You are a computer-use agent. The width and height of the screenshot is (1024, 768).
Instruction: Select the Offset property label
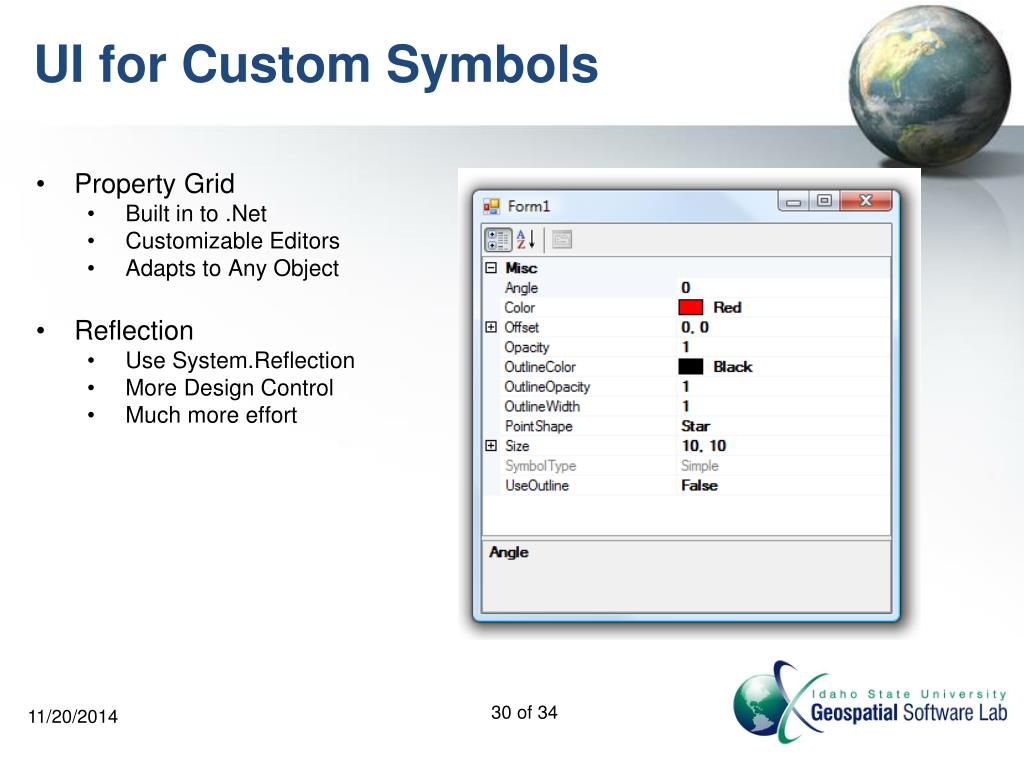(521, 327)
